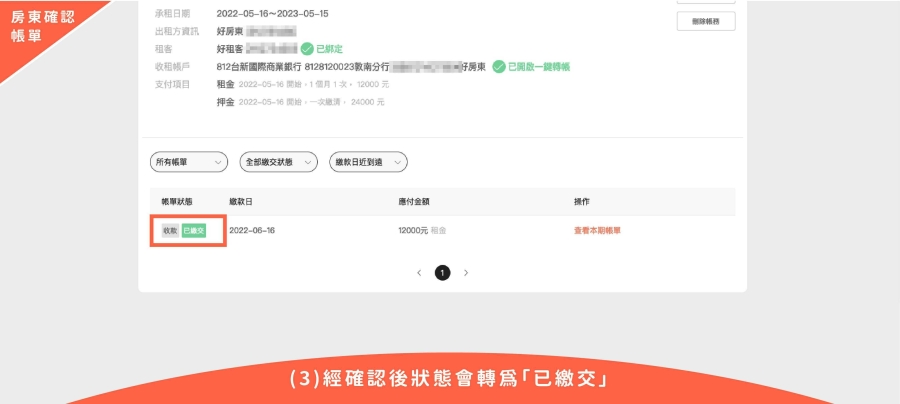Click the 帳單狀態 column header
The height and width of the screenshot is (404, 900).
[x=177, y=202]
